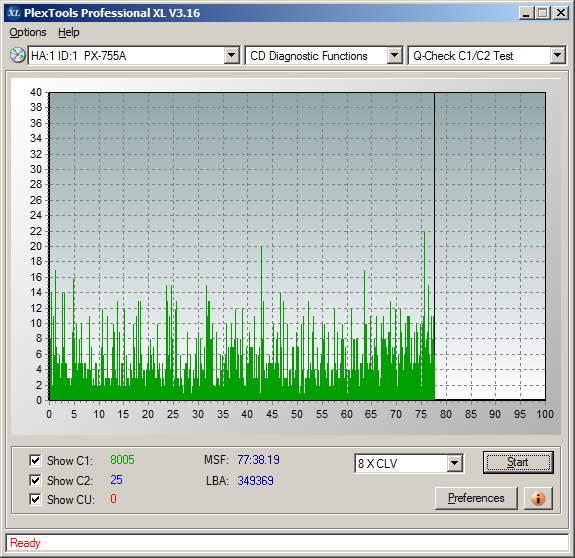The width and height of the screenshot is (575, 558).
Task: Click the Ready status bar text
Action: click(x=25, y=543)
